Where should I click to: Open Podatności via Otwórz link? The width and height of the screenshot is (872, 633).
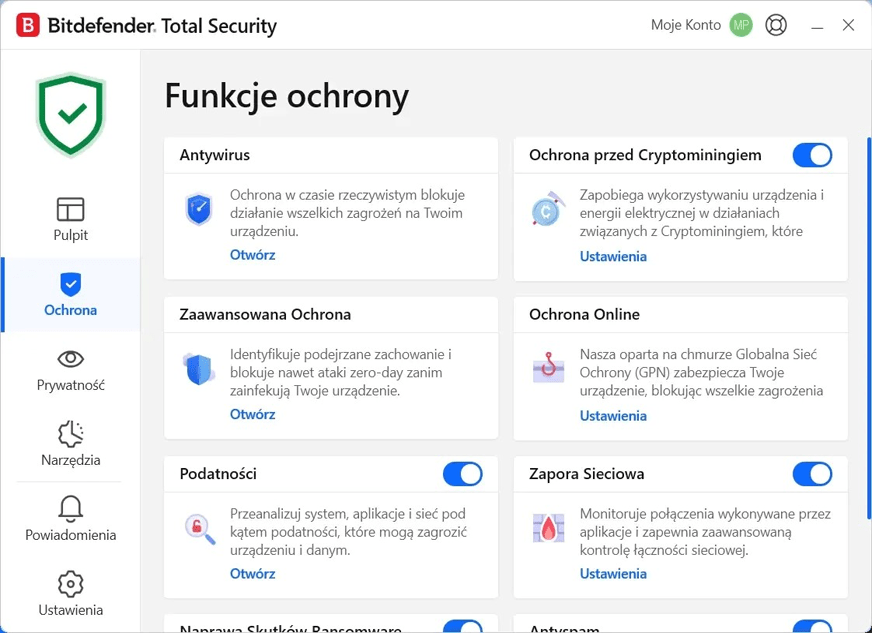point(252,573)
